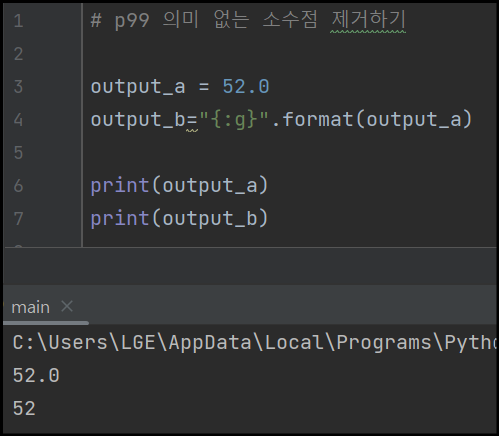Click the number literal 52.0 in code

coord(246,87)
